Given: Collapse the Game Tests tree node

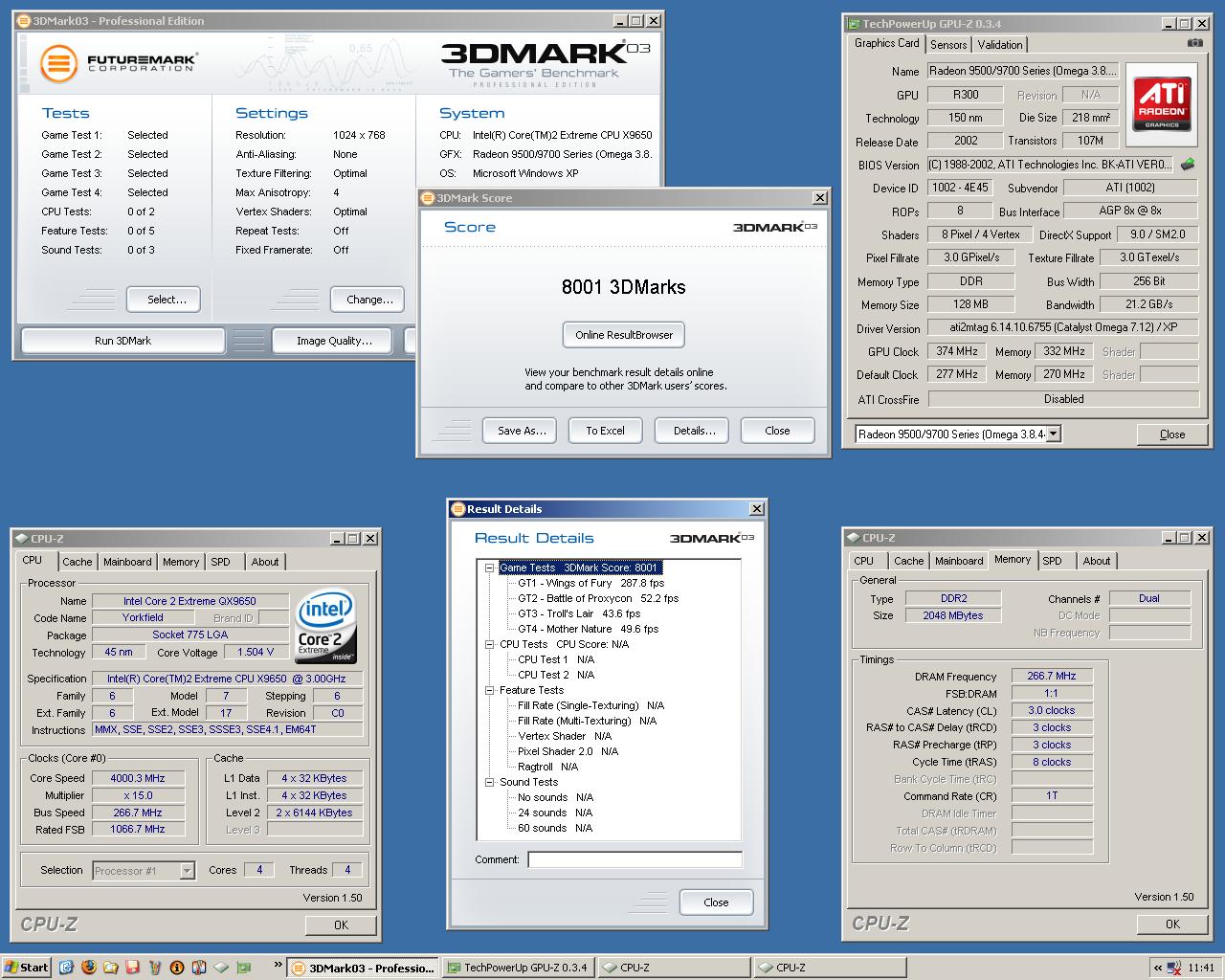Looking at the screenshot, I should click(x=489, y=568).
